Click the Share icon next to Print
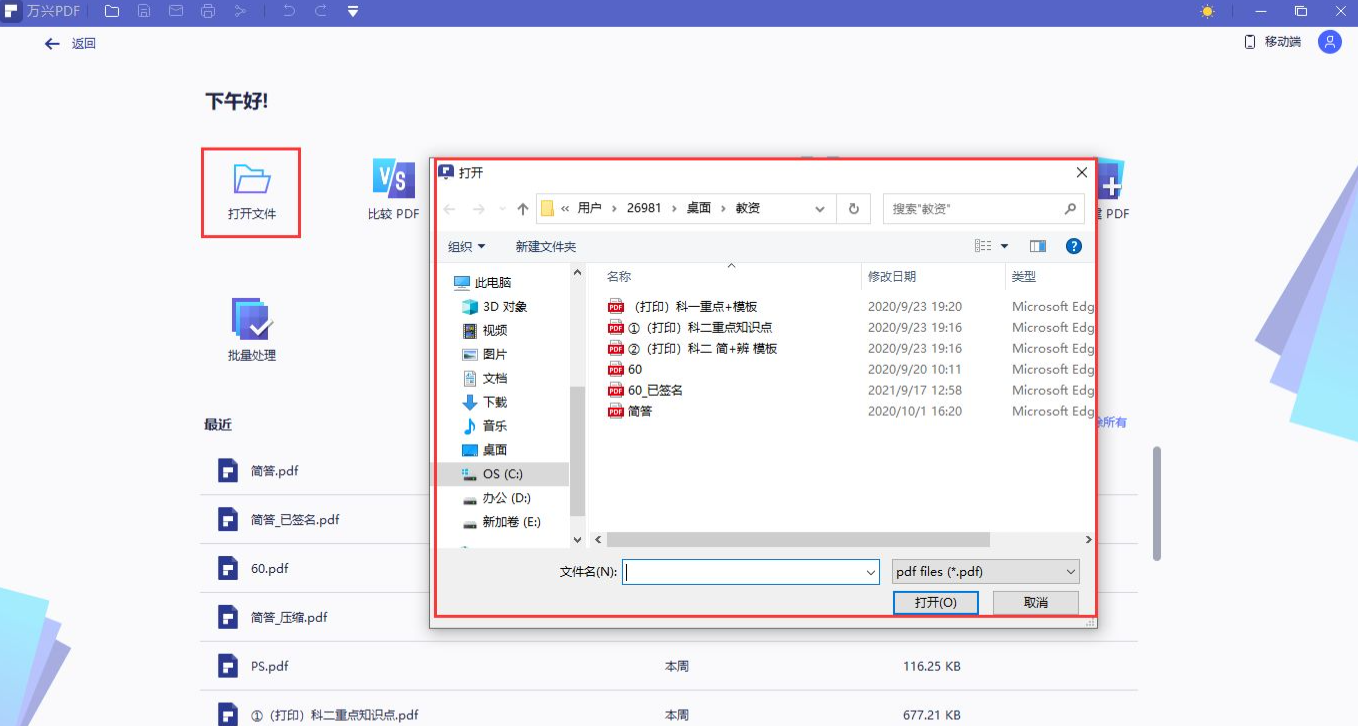The height and width of the screenshot is (726, 1358). click(x=243, y=11)
